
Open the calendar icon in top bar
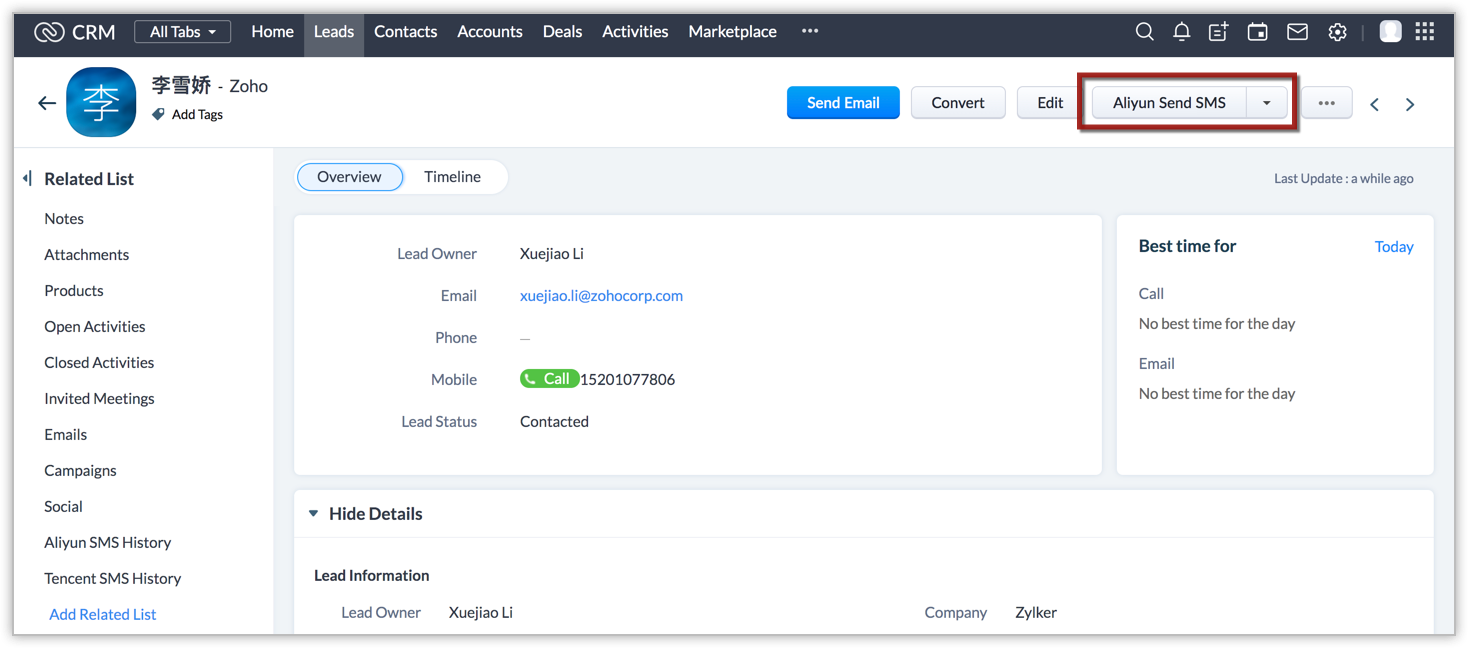[x=1257, y=32]
